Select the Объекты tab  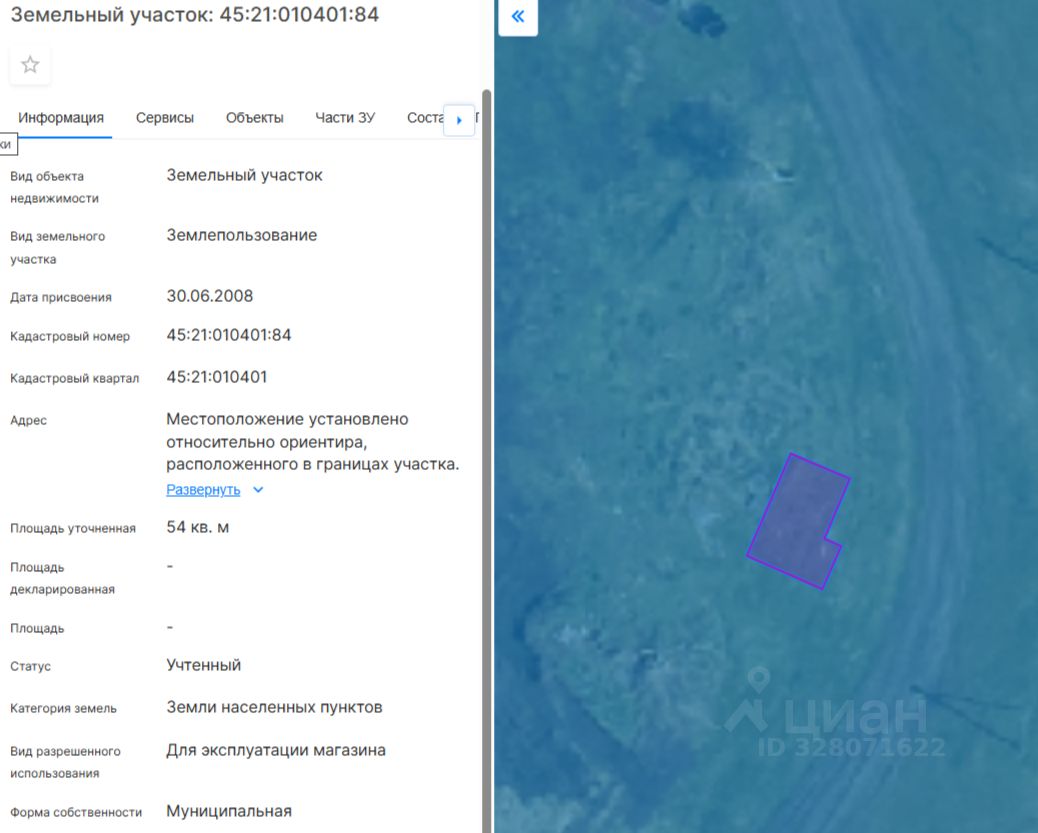(255, 117)
